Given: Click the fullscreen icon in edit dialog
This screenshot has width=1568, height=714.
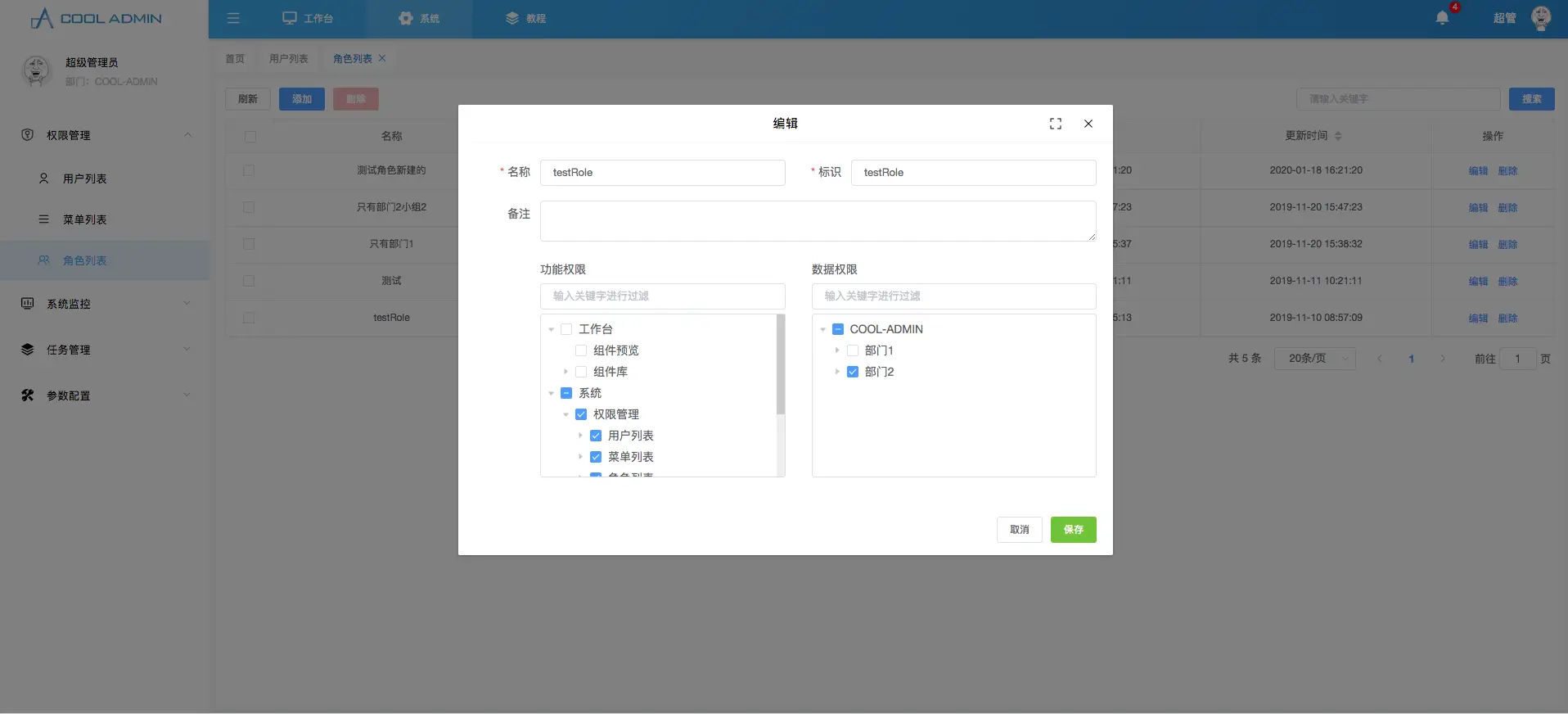Looking at the screenshot, I should click(1056, 124).
